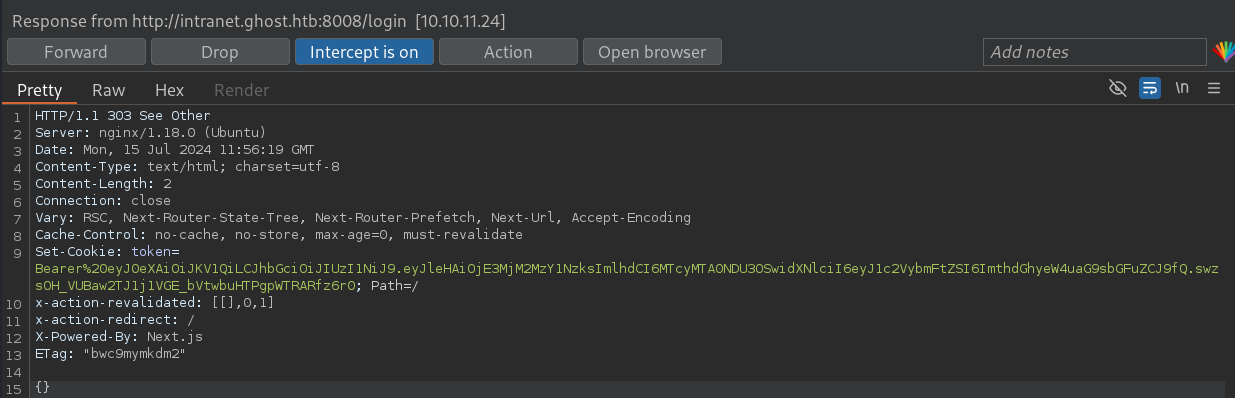
Task: Switch to the Raw tab
Action: 108,90
